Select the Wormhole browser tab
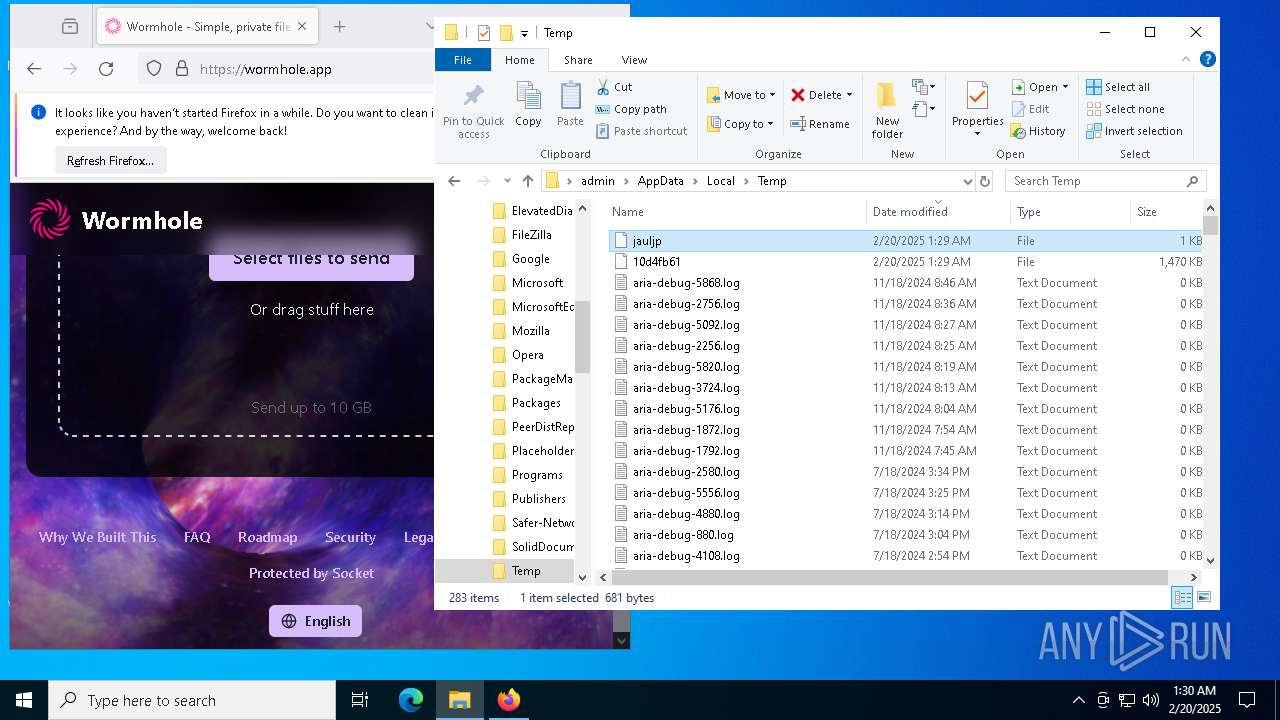 point(208,27)
